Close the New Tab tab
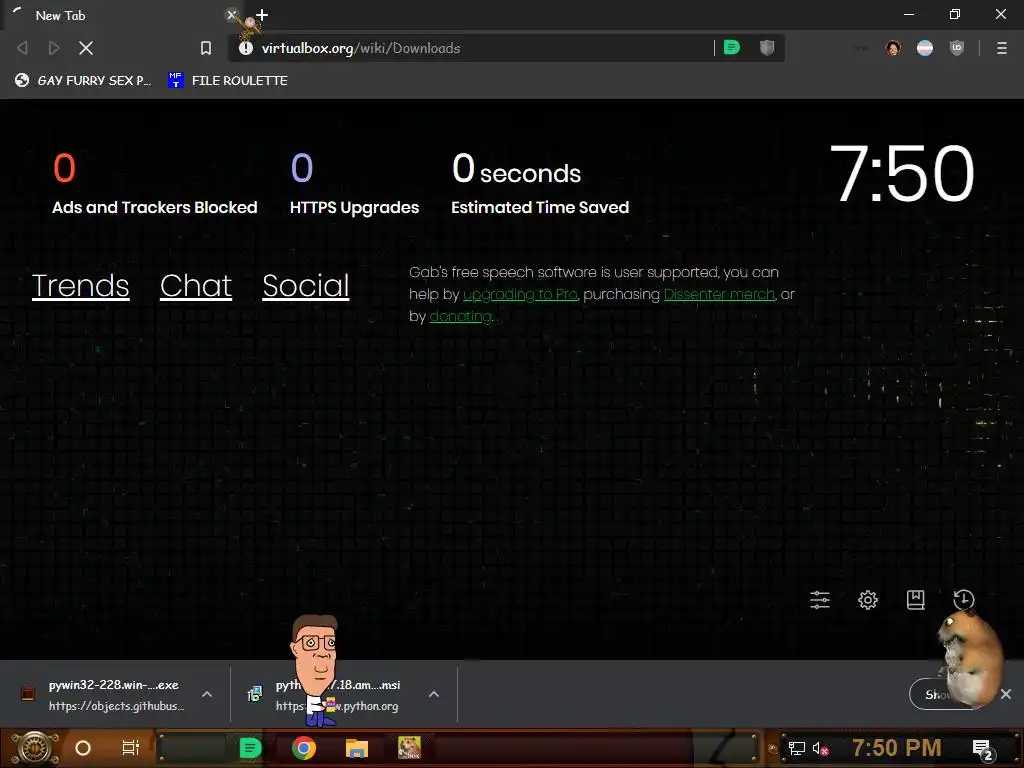 click(231, 14)
